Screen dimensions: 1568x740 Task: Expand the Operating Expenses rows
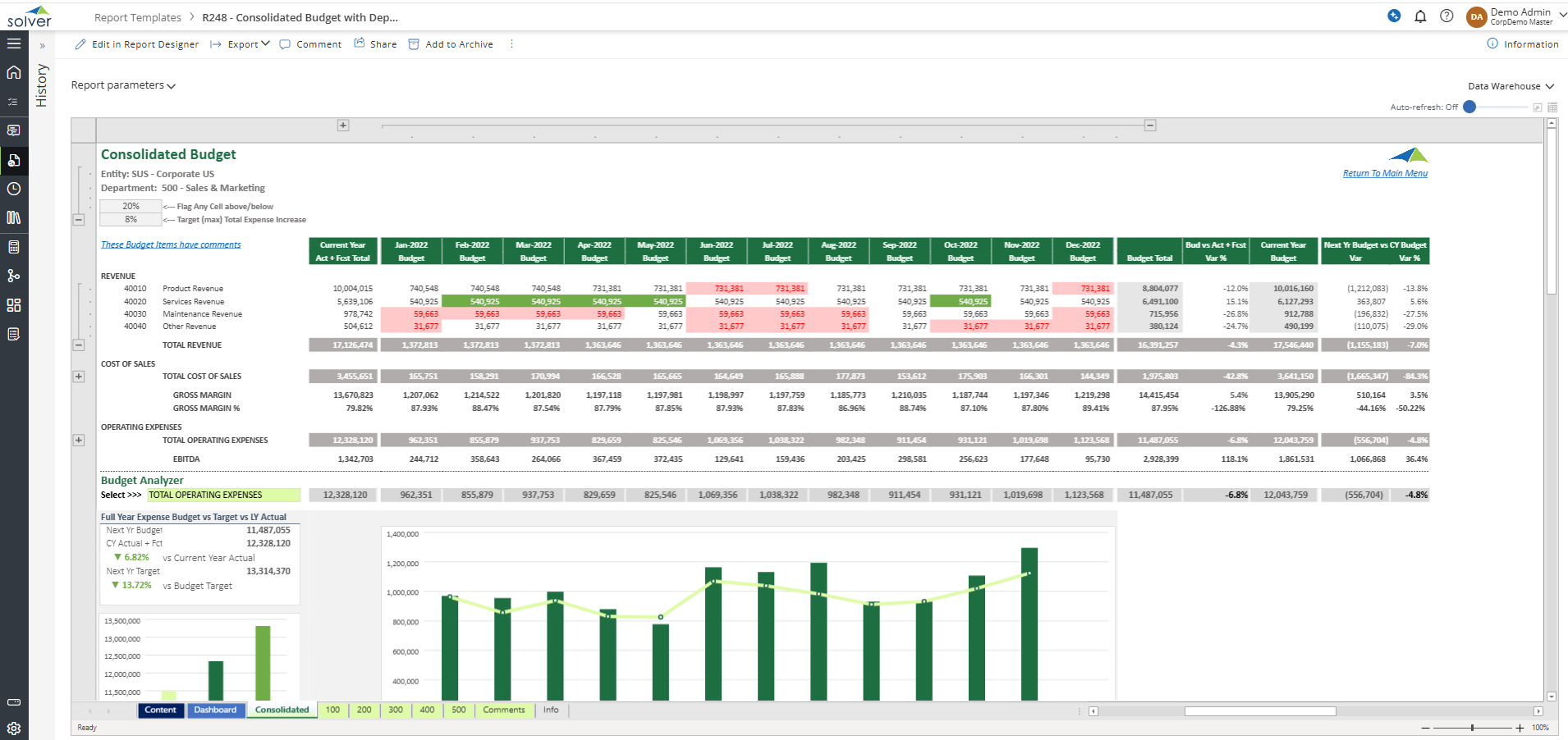pyautogui.click(x=79, y=441)
